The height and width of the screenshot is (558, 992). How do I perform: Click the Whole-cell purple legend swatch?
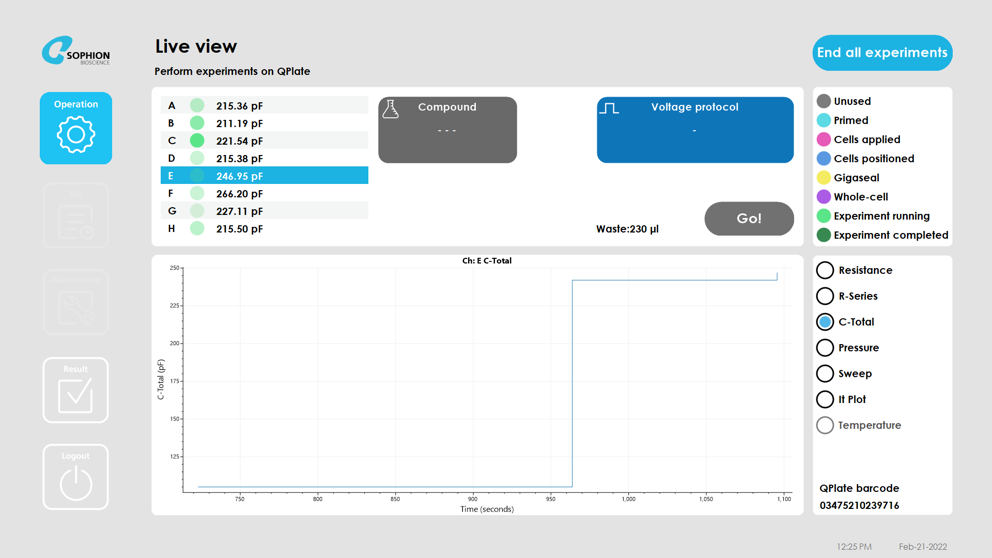[x=824, y=197]
